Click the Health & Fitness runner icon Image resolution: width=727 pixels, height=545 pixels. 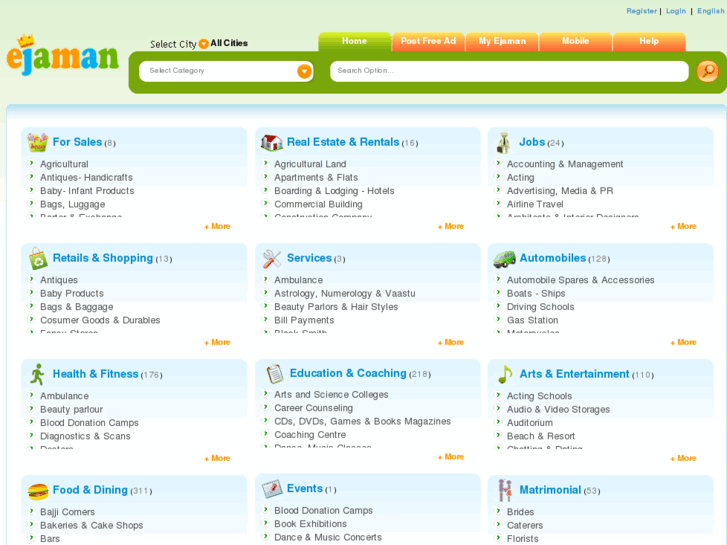tap(38, 374)
